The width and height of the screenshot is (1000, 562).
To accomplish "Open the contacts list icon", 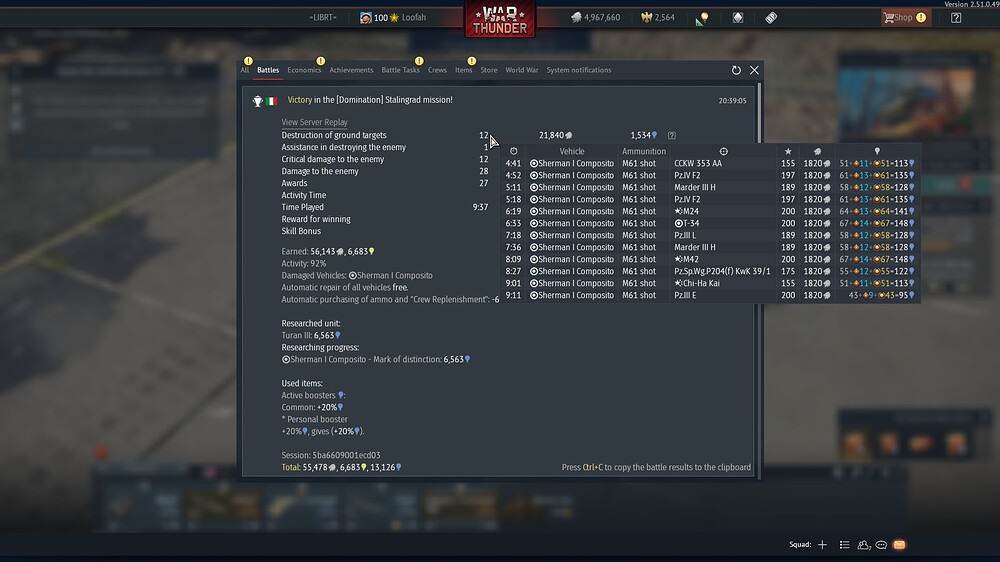I will pyautogui.click(x=863, y=545).
